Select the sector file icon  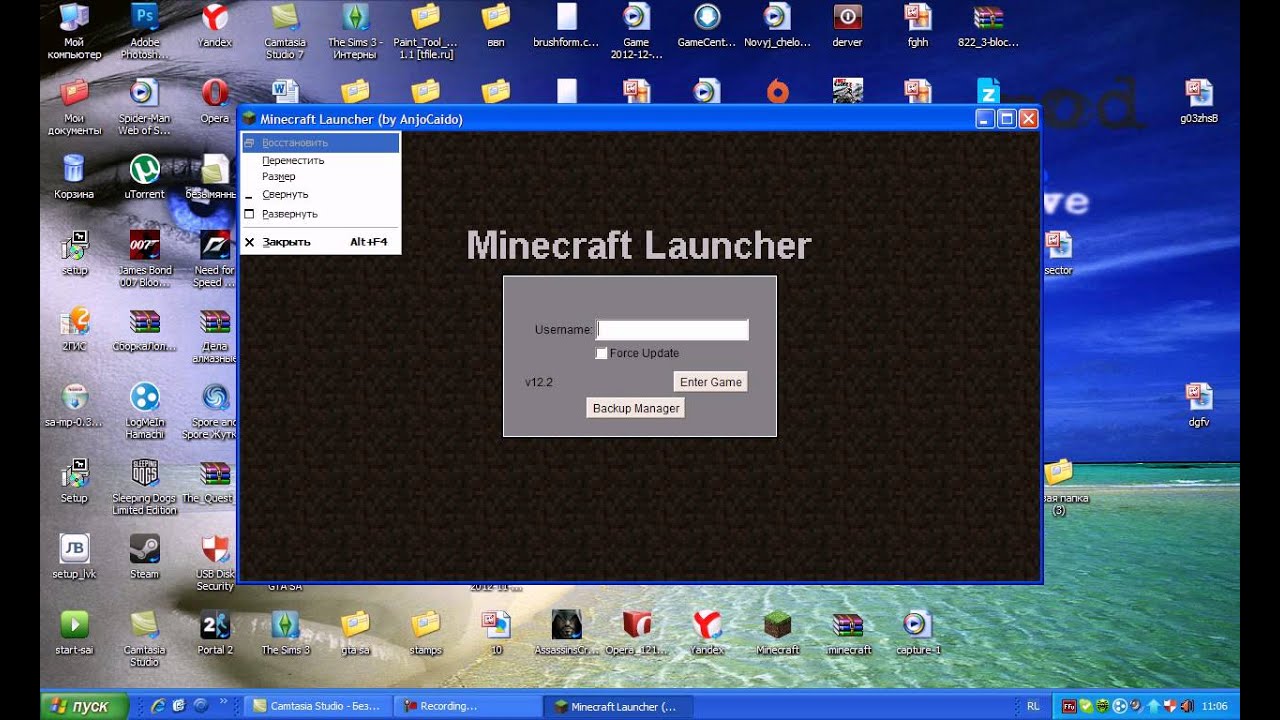[x=1058, y=253]
